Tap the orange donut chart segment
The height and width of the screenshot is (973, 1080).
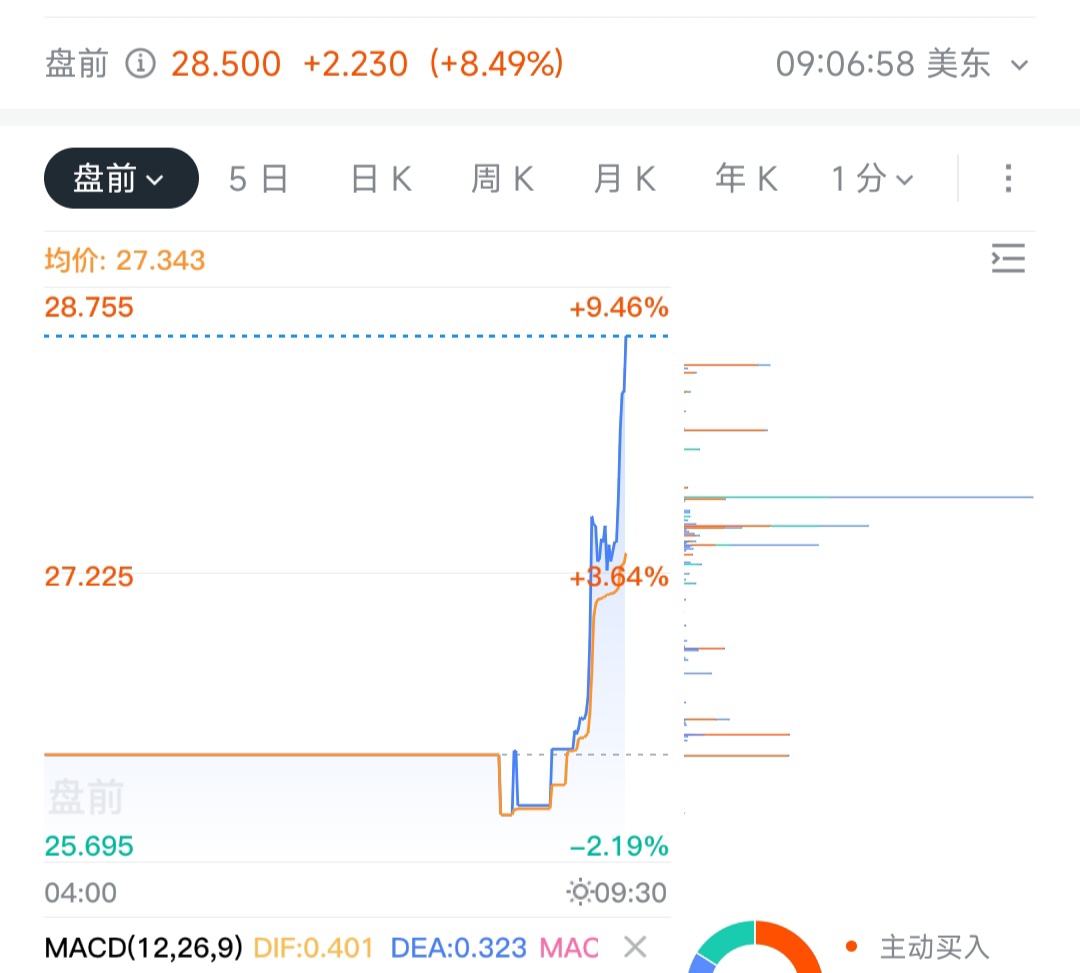789,946
